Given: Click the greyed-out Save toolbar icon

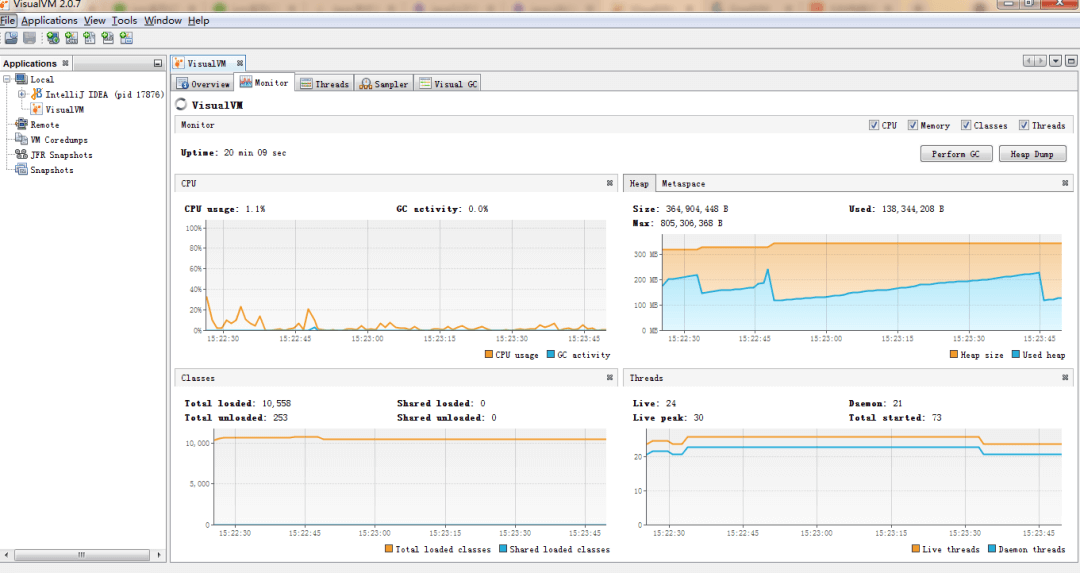Looking at the screenshot, I should [x=29, y=38].
